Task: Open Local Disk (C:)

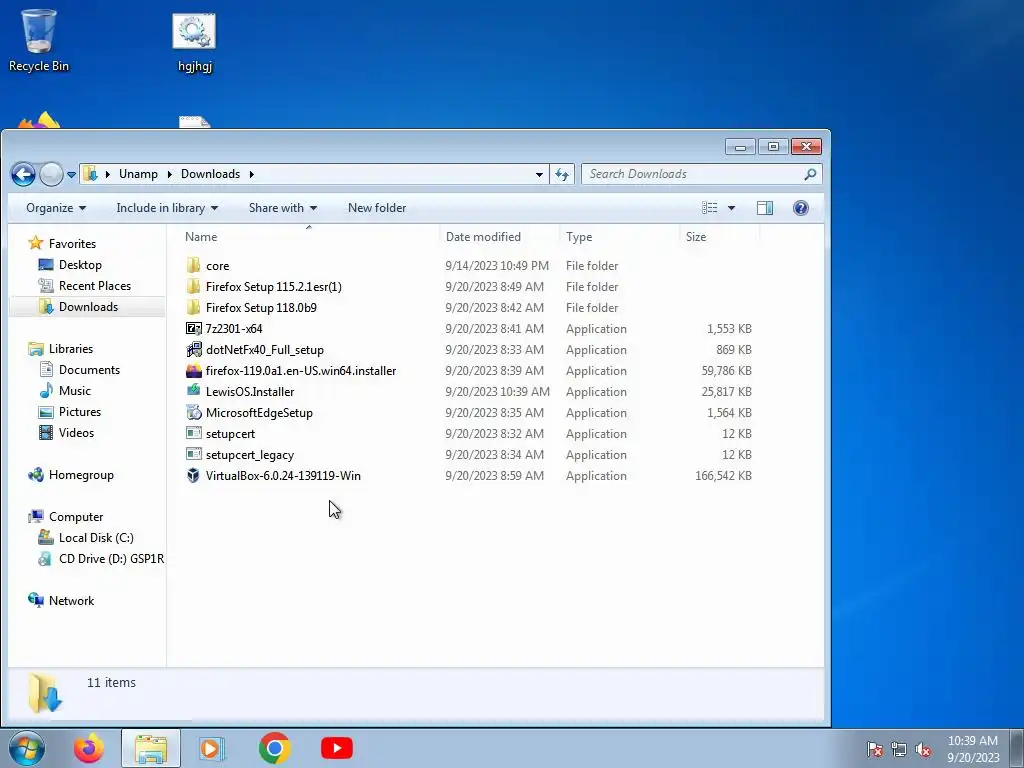Action: (96, 537)
